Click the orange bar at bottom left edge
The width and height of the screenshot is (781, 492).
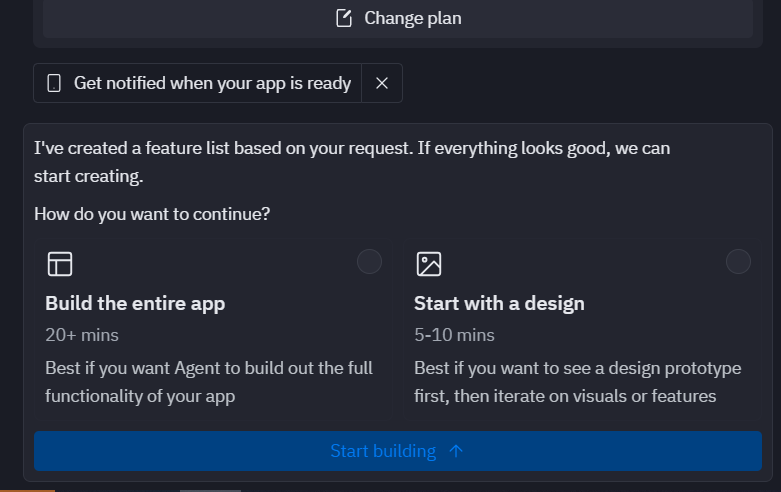point(27,491)
